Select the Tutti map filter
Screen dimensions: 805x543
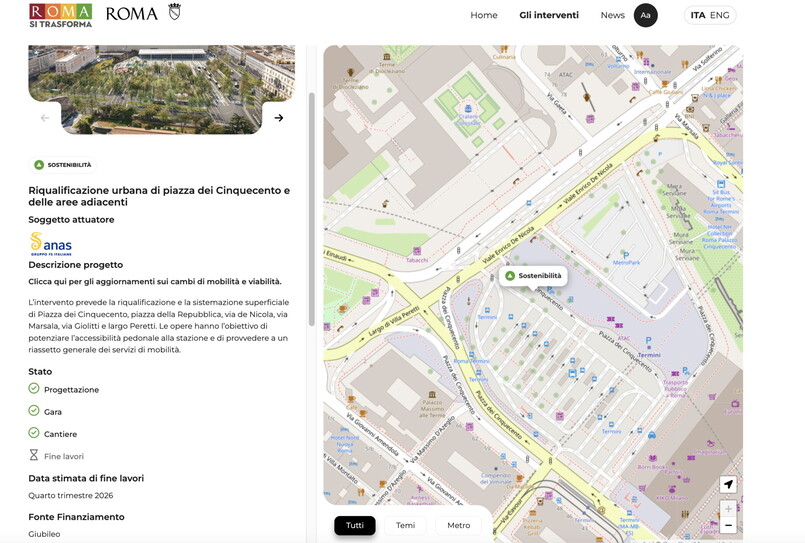pyautogui.click(x=355, y=525)
